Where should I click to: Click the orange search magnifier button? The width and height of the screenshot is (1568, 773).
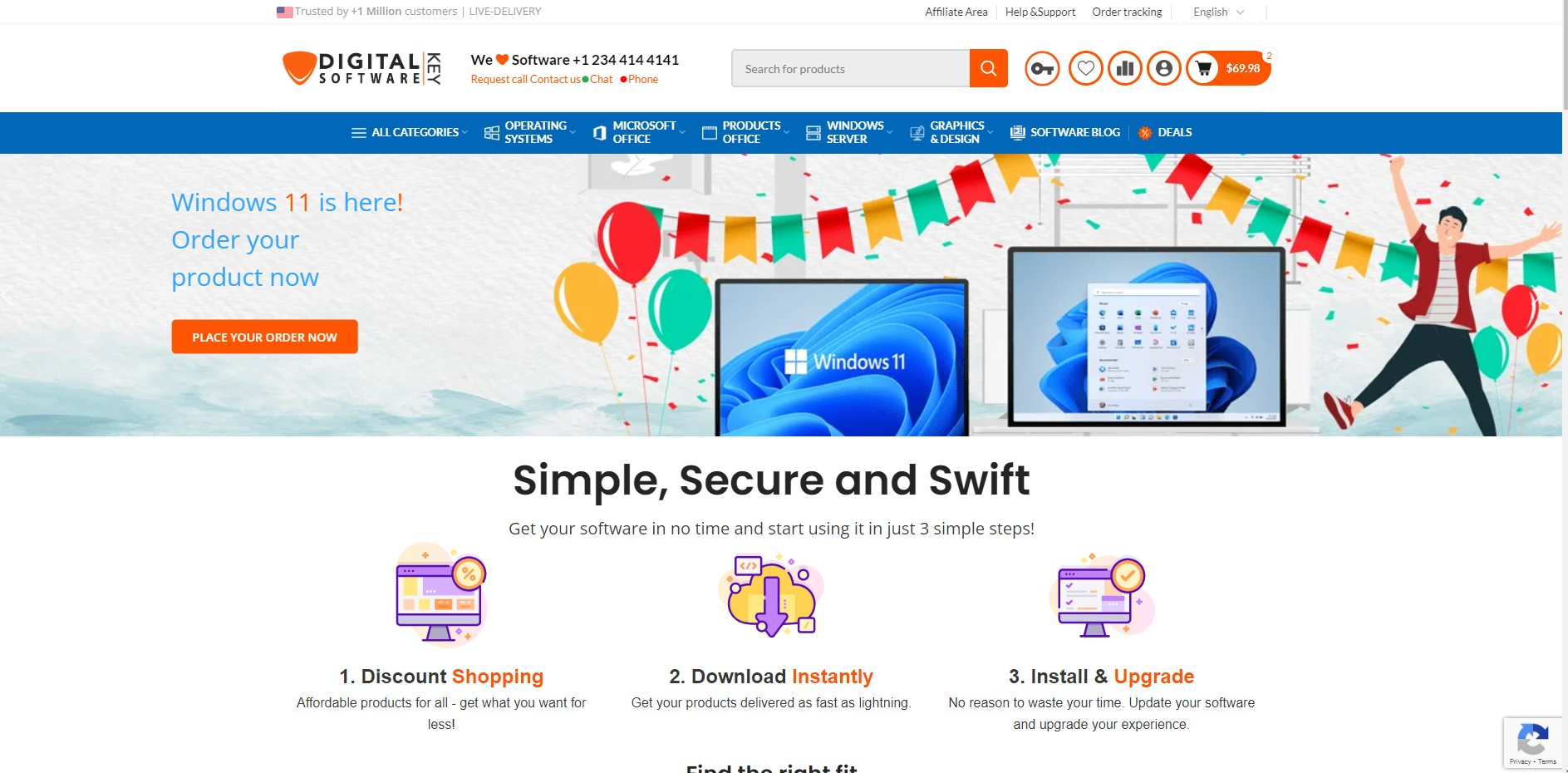click(x=988, y=68)
